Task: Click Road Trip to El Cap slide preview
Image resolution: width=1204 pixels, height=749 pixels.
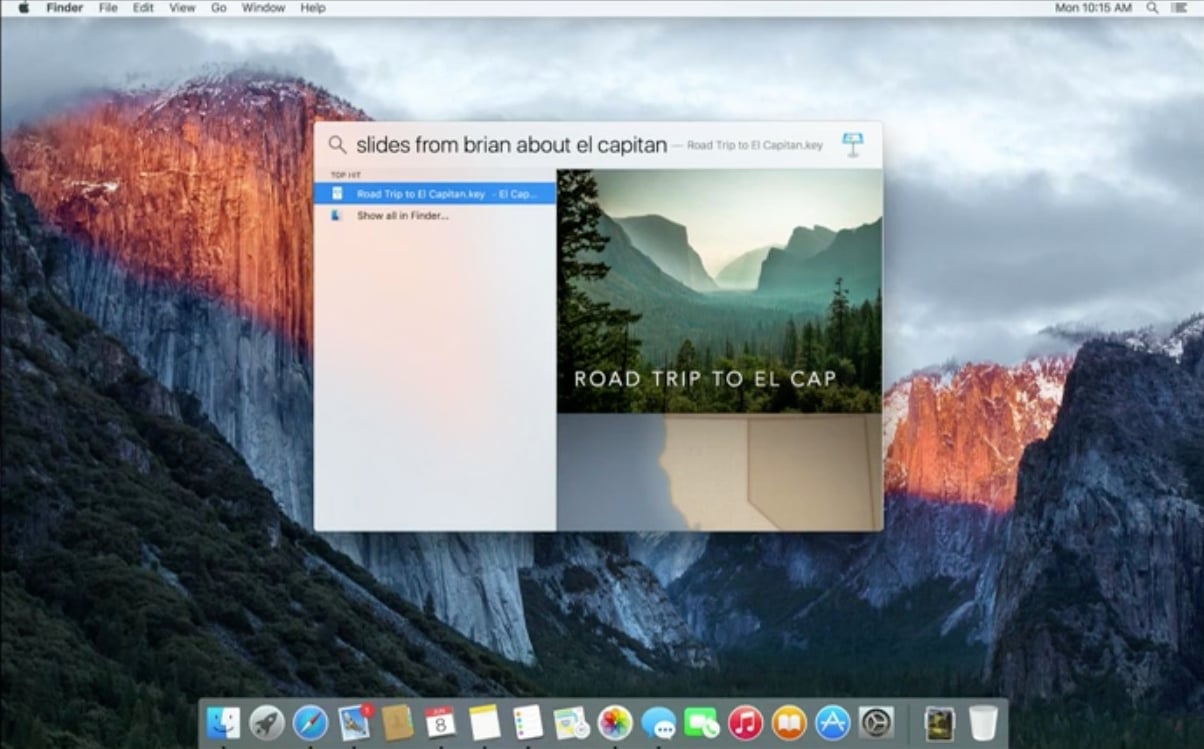Action: (x=719, y=291)
